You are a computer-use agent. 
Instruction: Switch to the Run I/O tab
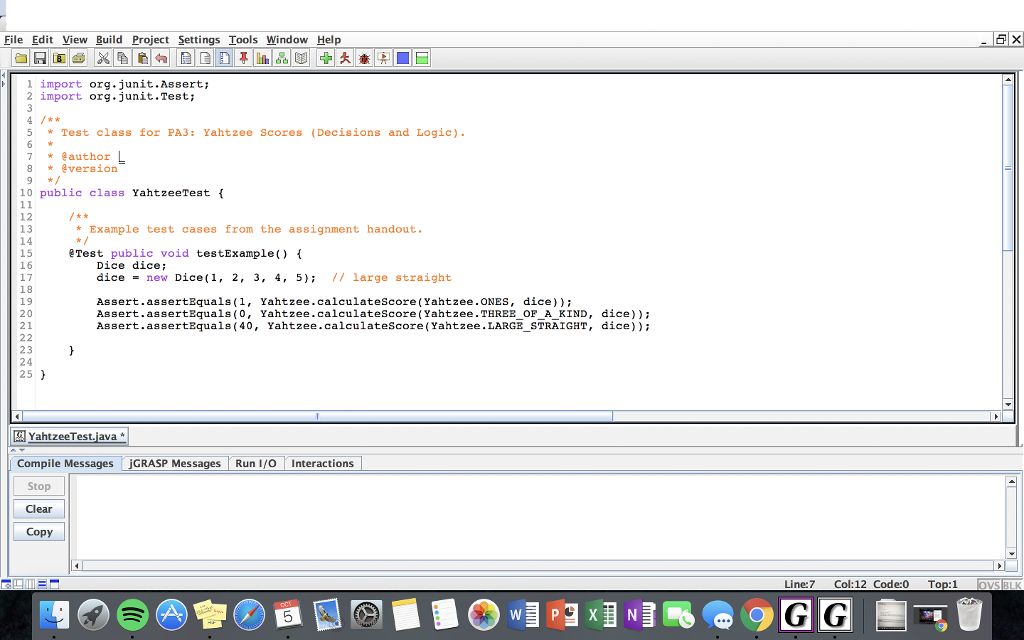(x=256, y=463)
